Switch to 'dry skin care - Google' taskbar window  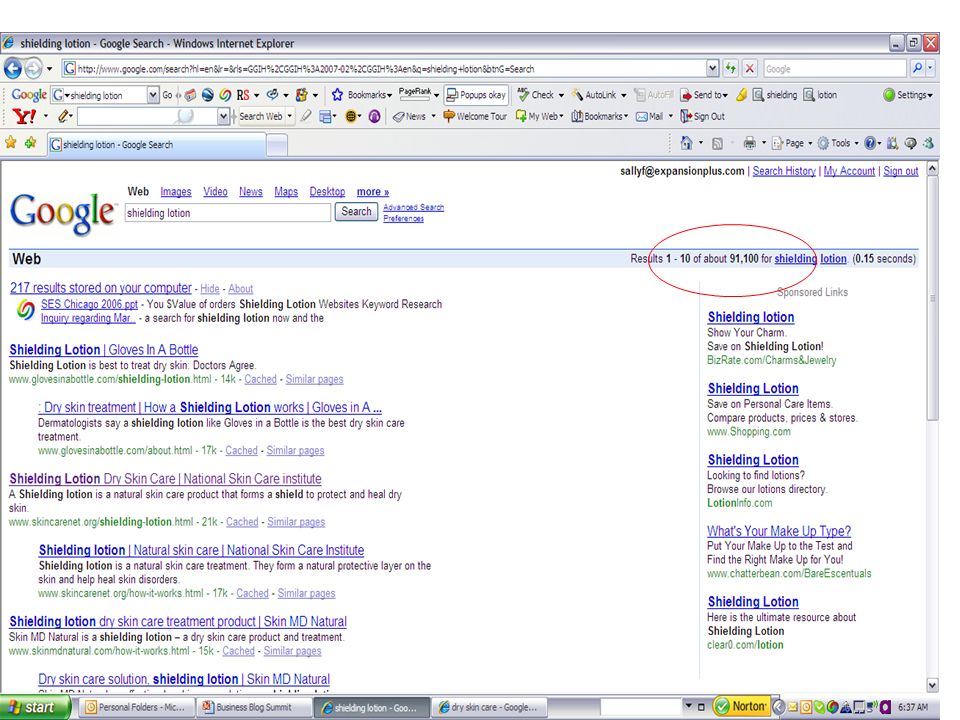[x=489, y=707]
